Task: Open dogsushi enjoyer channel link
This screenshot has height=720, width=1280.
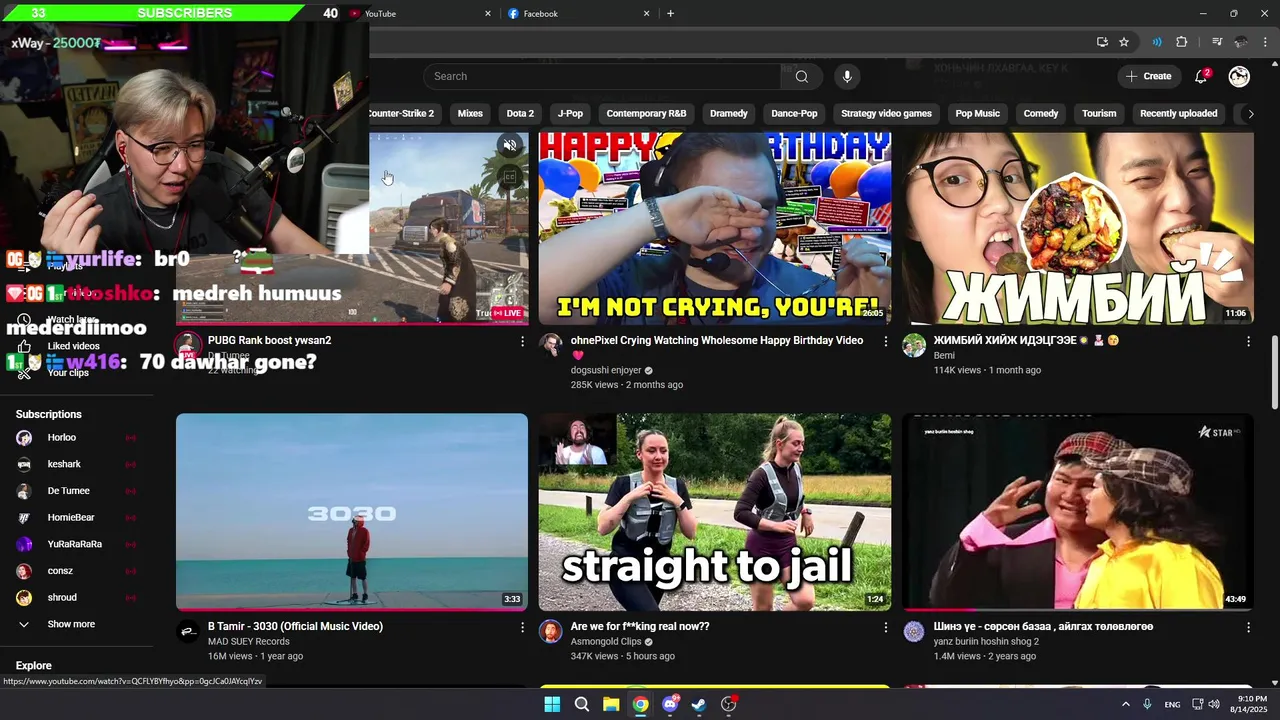Action: coord(606,370)
